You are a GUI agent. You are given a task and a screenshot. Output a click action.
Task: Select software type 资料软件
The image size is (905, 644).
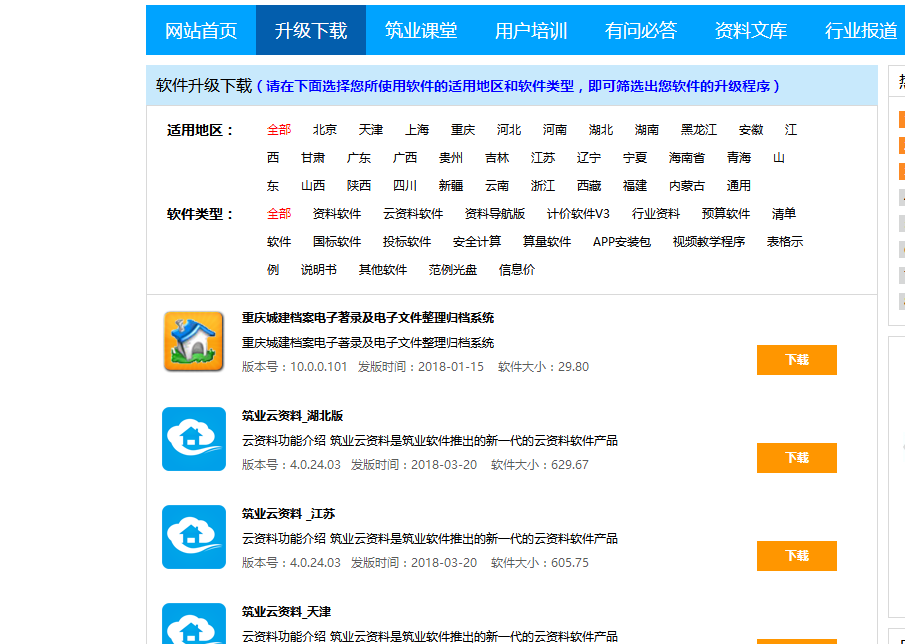point(337,214)
